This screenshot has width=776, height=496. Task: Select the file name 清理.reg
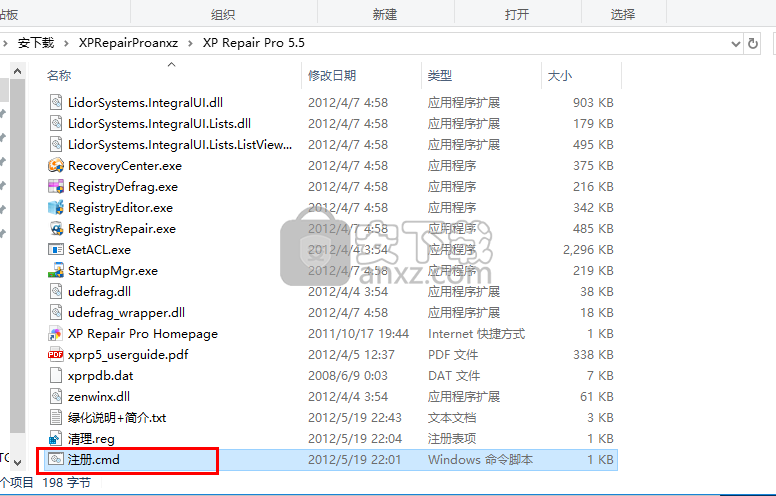pyautogui.click(x=91, y=439)
